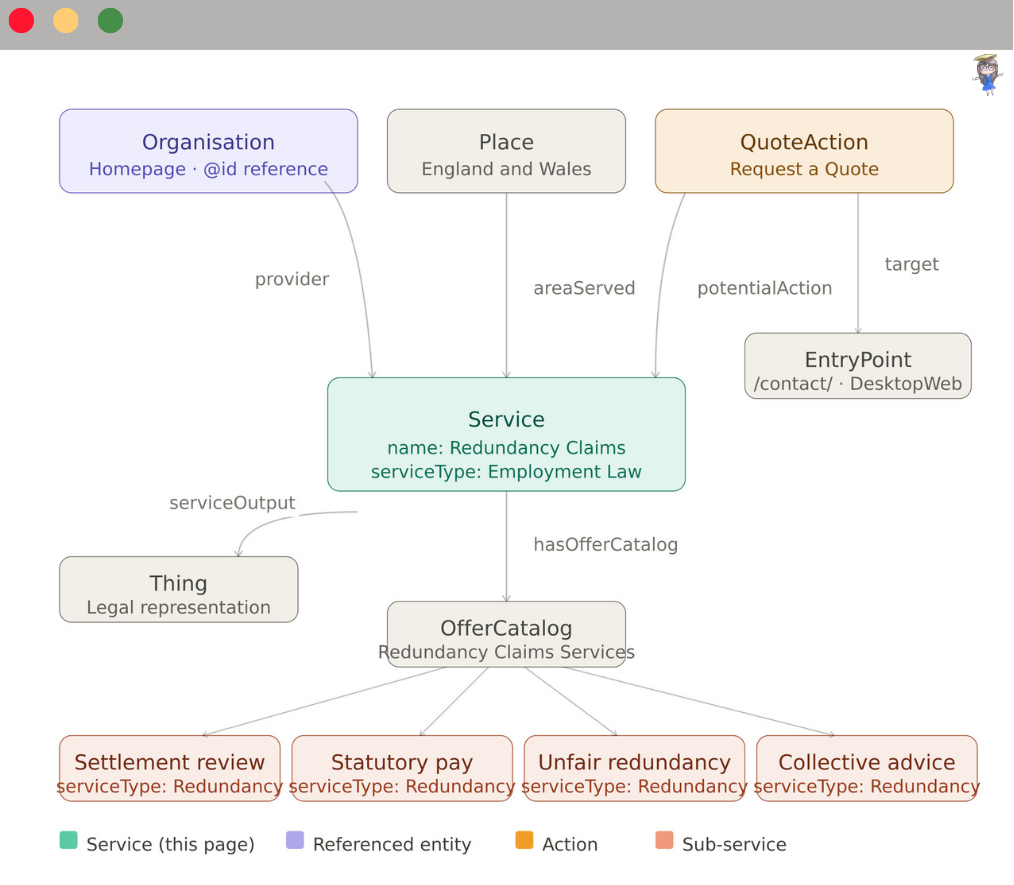
Task: Select the purple Referenced entity legend swatch
Action: (x=295, y=842)
